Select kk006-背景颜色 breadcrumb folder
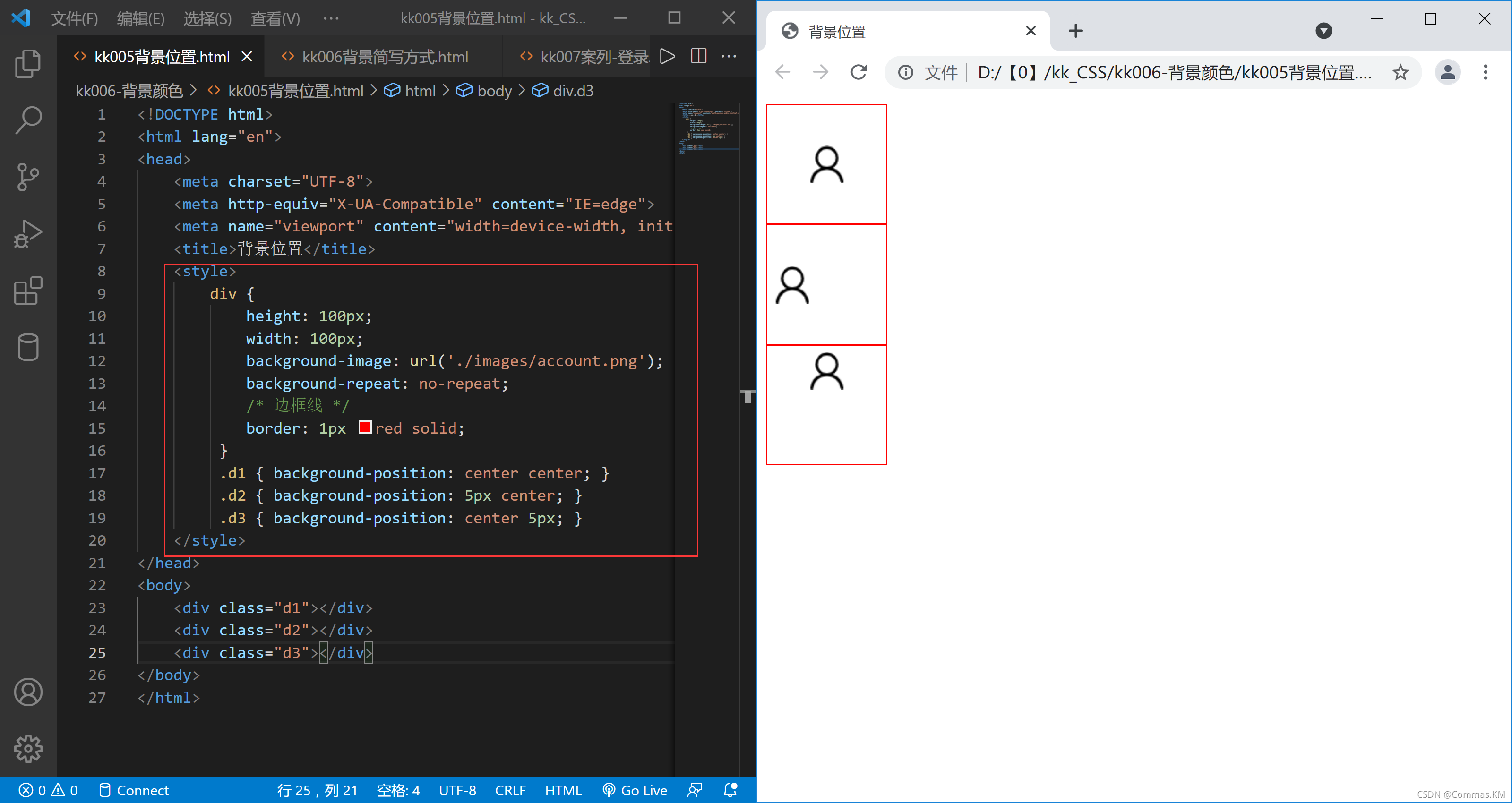Screen dimensions: 1512x803 point(129,91)
